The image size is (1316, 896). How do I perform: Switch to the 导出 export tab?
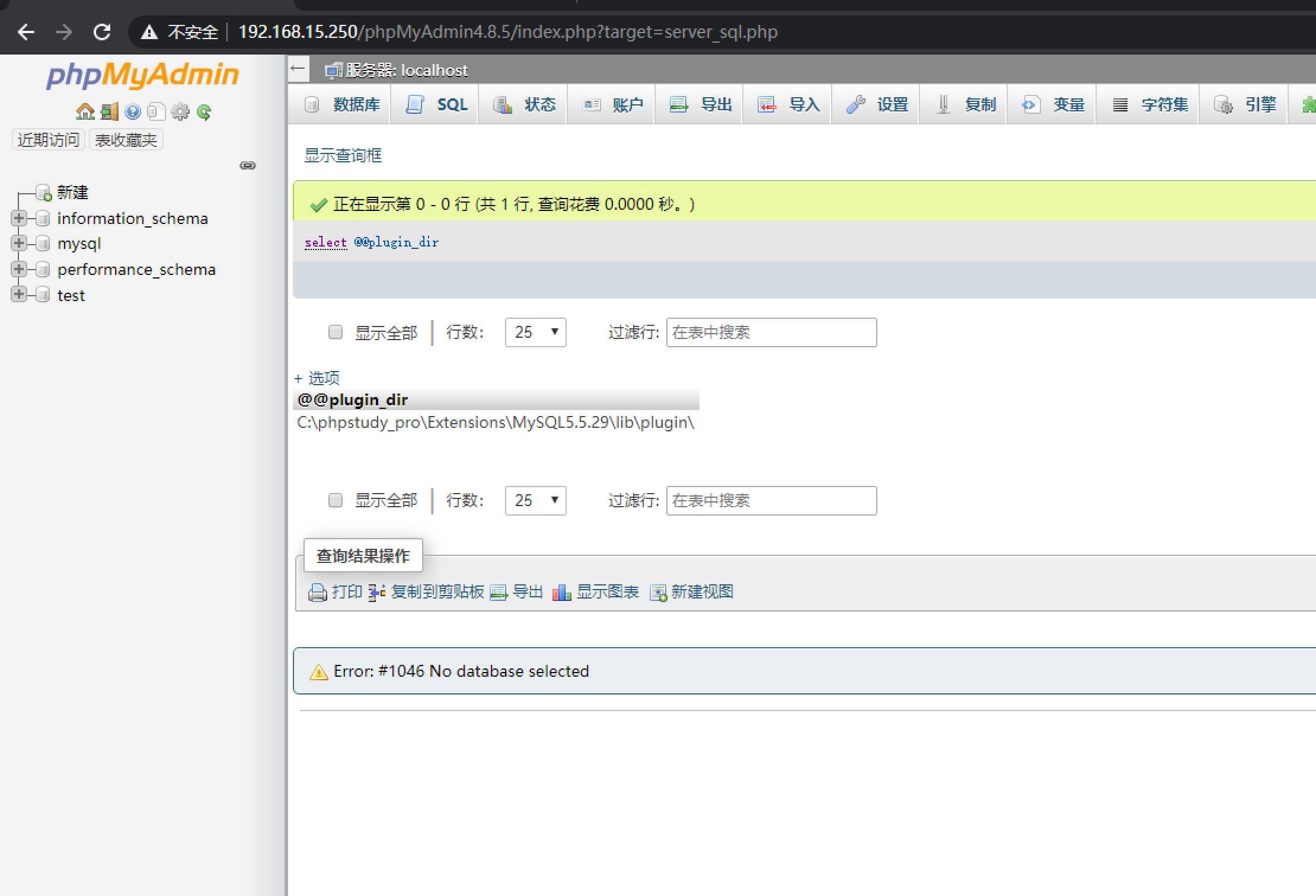(x=699, y=105)
